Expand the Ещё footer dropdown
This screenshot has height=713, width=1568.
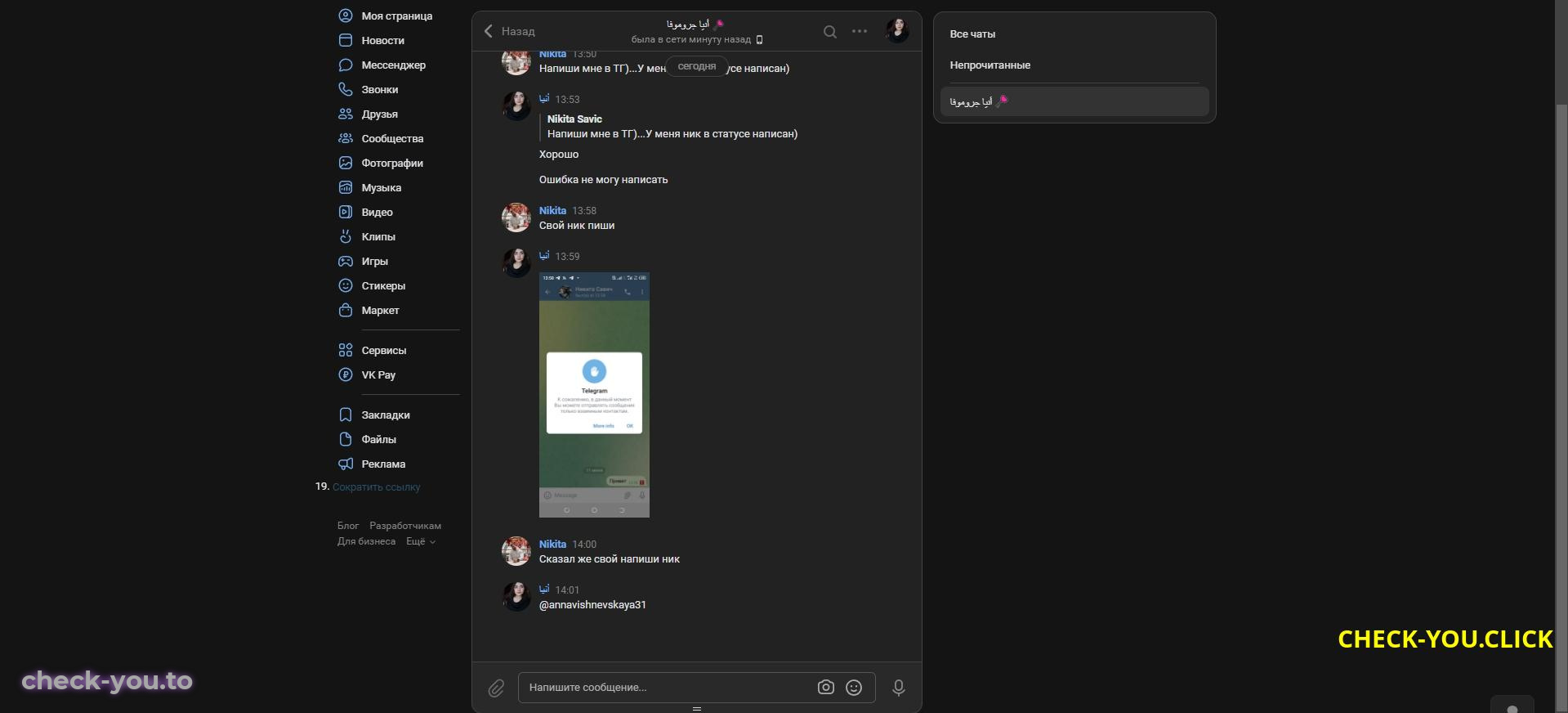point(421,541)
